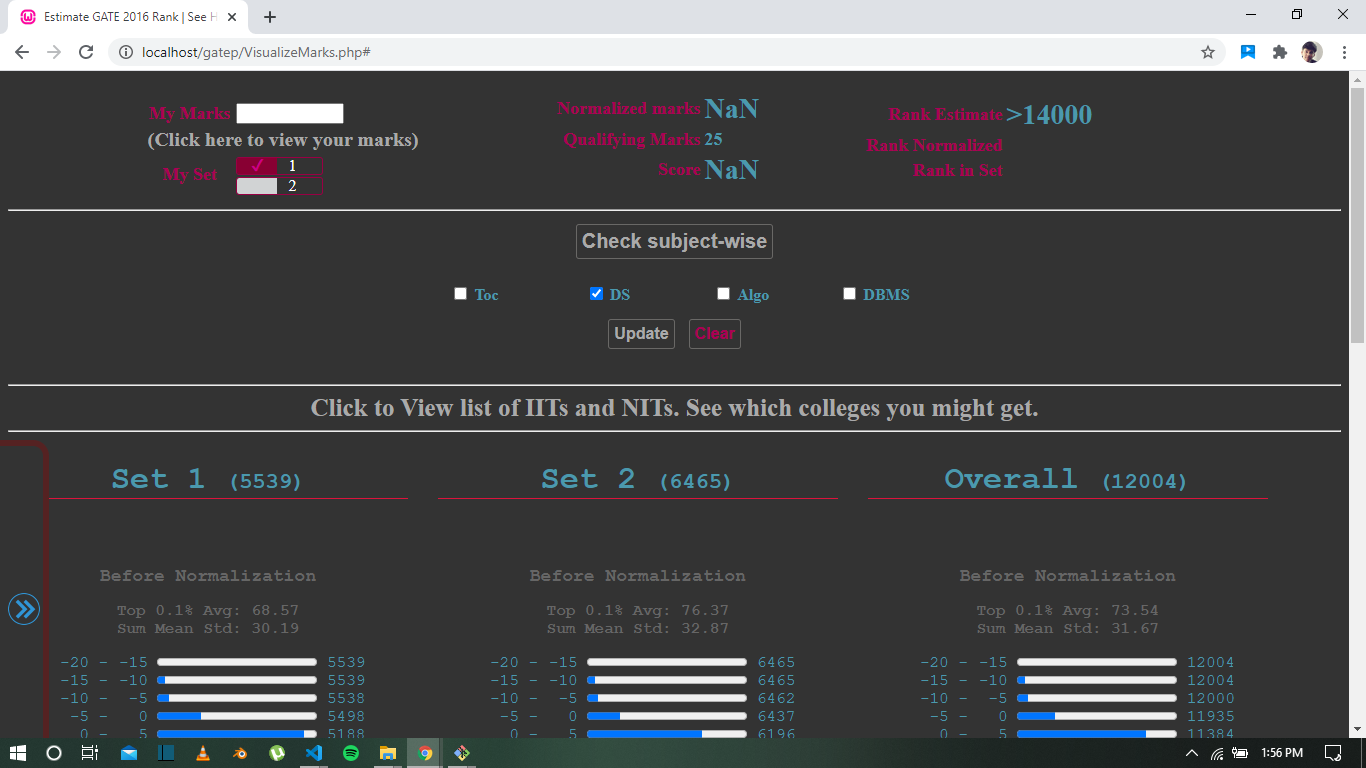Launch VLC media player from the taskbar
1366x768 pixels.
[203, 753]
